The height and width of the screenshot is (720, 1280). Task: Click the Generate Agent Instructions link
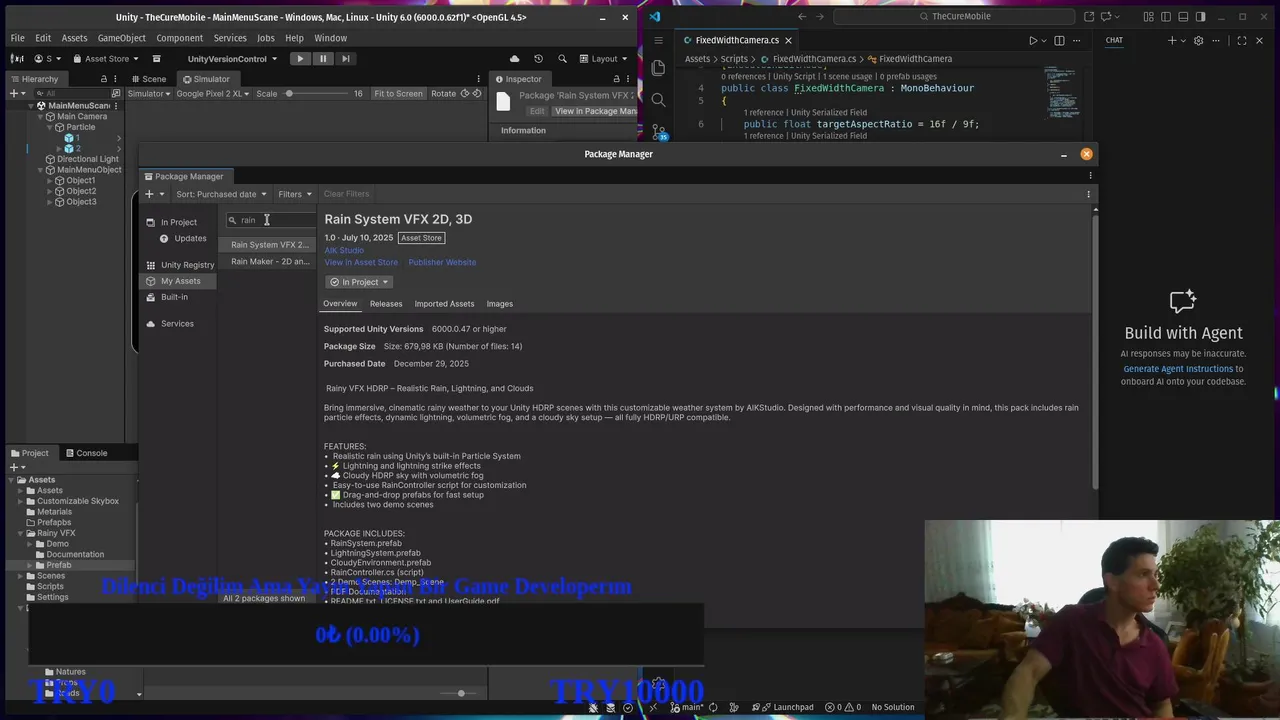pos(1178,369)
